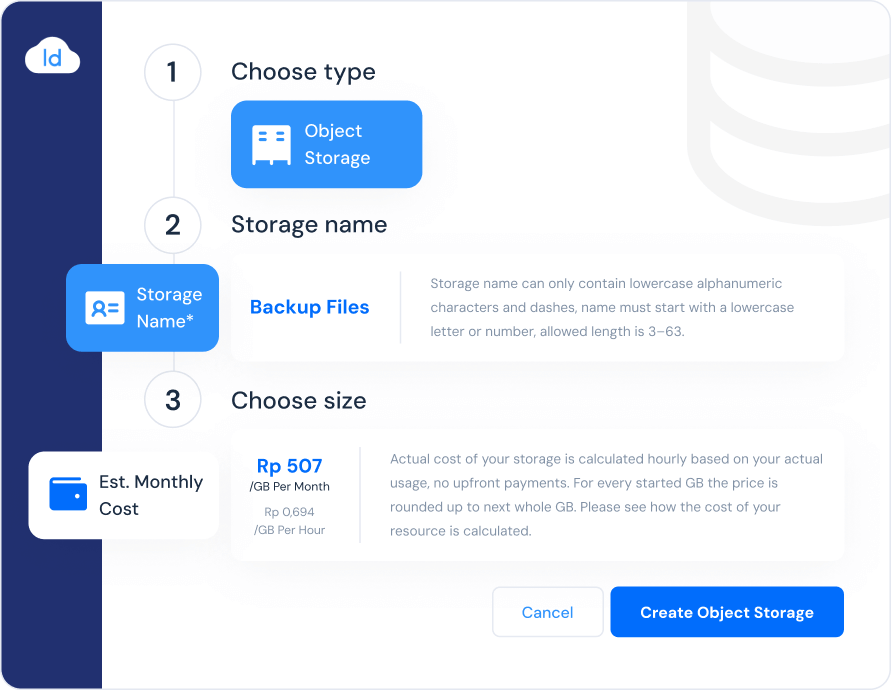Click the Storage name heading
The height and width of the screenshot is (690, 891).
click(308, 225)
